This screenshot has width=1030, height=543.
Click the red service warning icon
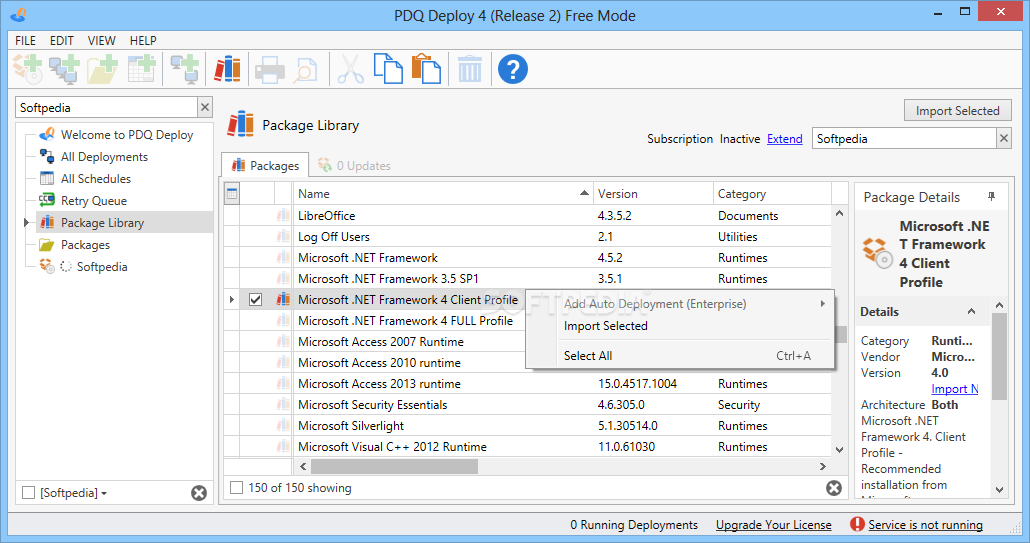click(x=857, y=524)
